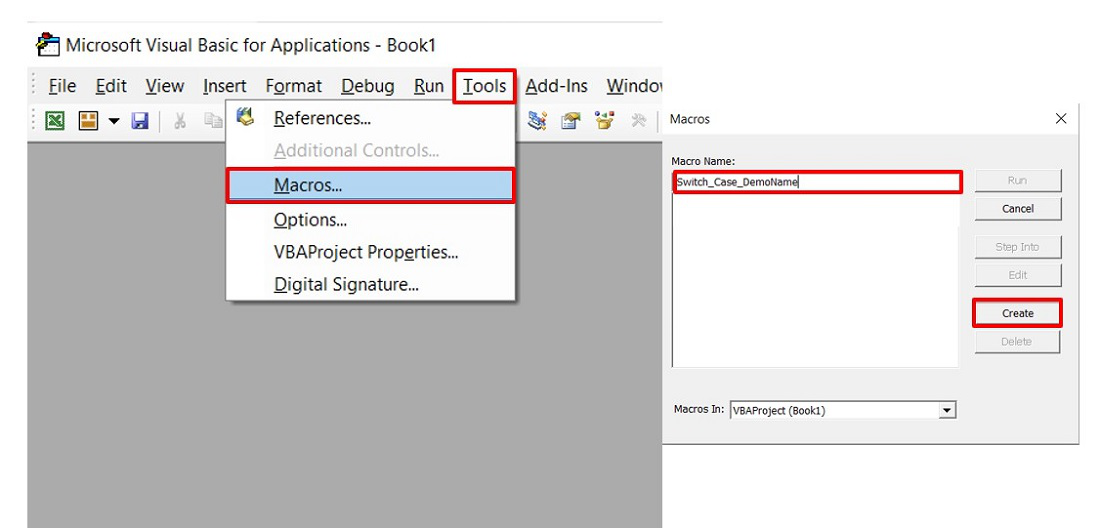
Task: Click the Step Into button
Action: (1017, 247)
